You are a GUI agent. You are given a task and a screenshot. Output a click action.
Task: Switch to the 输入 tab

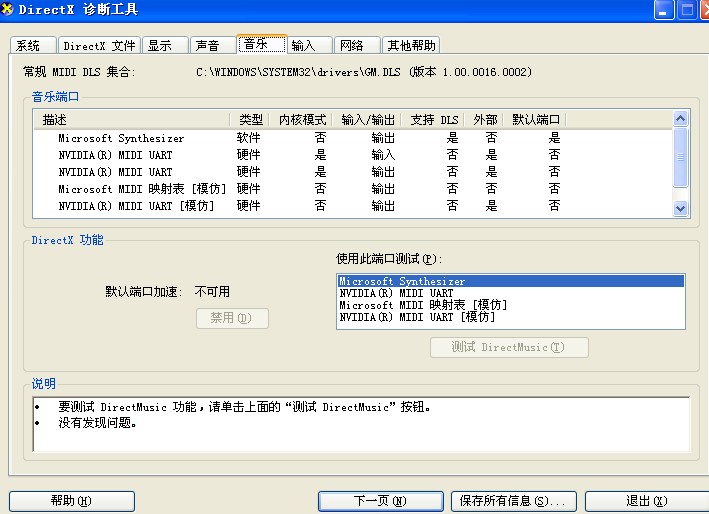coord(310,45)
